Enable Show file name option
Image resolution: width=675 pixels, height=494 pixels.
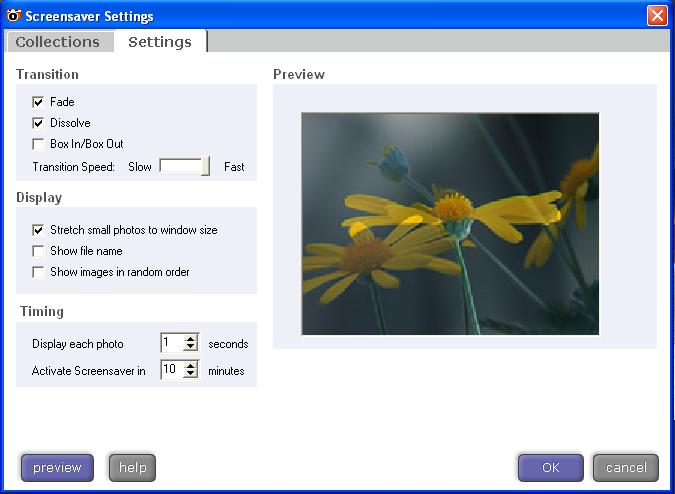(38, 251)
